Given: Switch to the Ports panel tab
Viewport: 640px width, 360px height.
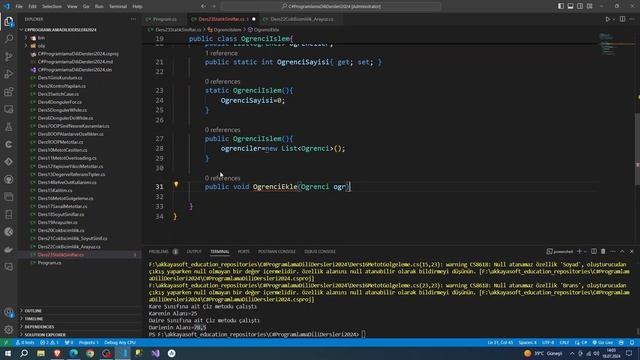Looking at the screenshot, I should click(243, 251).
